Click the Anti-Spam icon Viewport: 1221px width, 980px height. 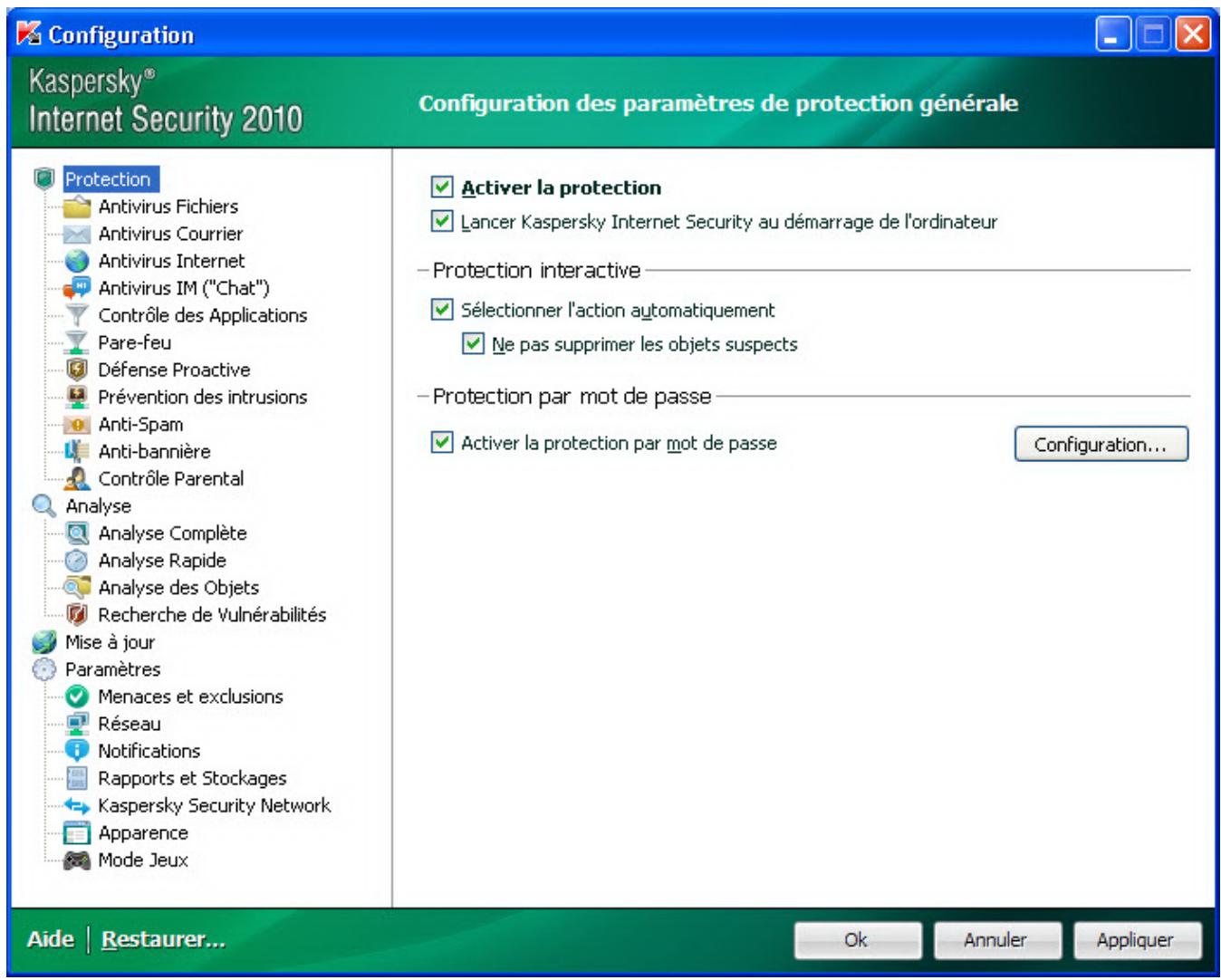click(x=77, y=424)
